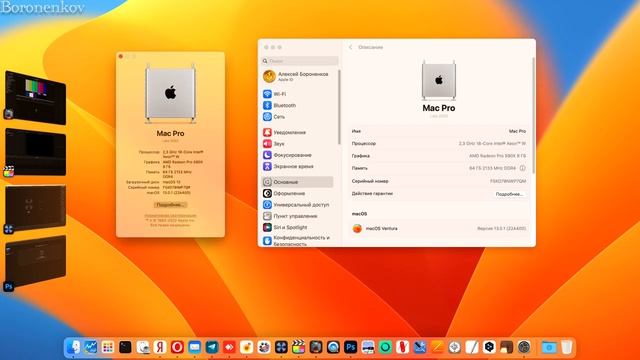640x360 pixels.
Task: Open the blue Downloads folder in the Dock
Action: [549, 347]
